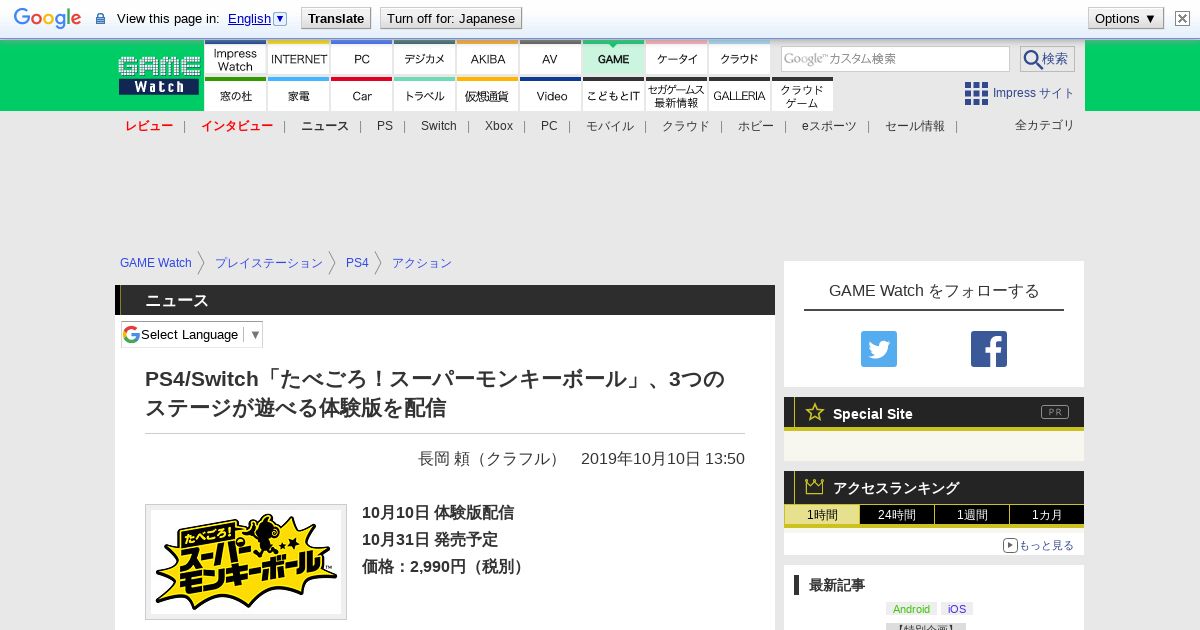The width and height of the screenshot is (1200, 630).
Task: Open the English language dropdown
Action: (257, 18)
